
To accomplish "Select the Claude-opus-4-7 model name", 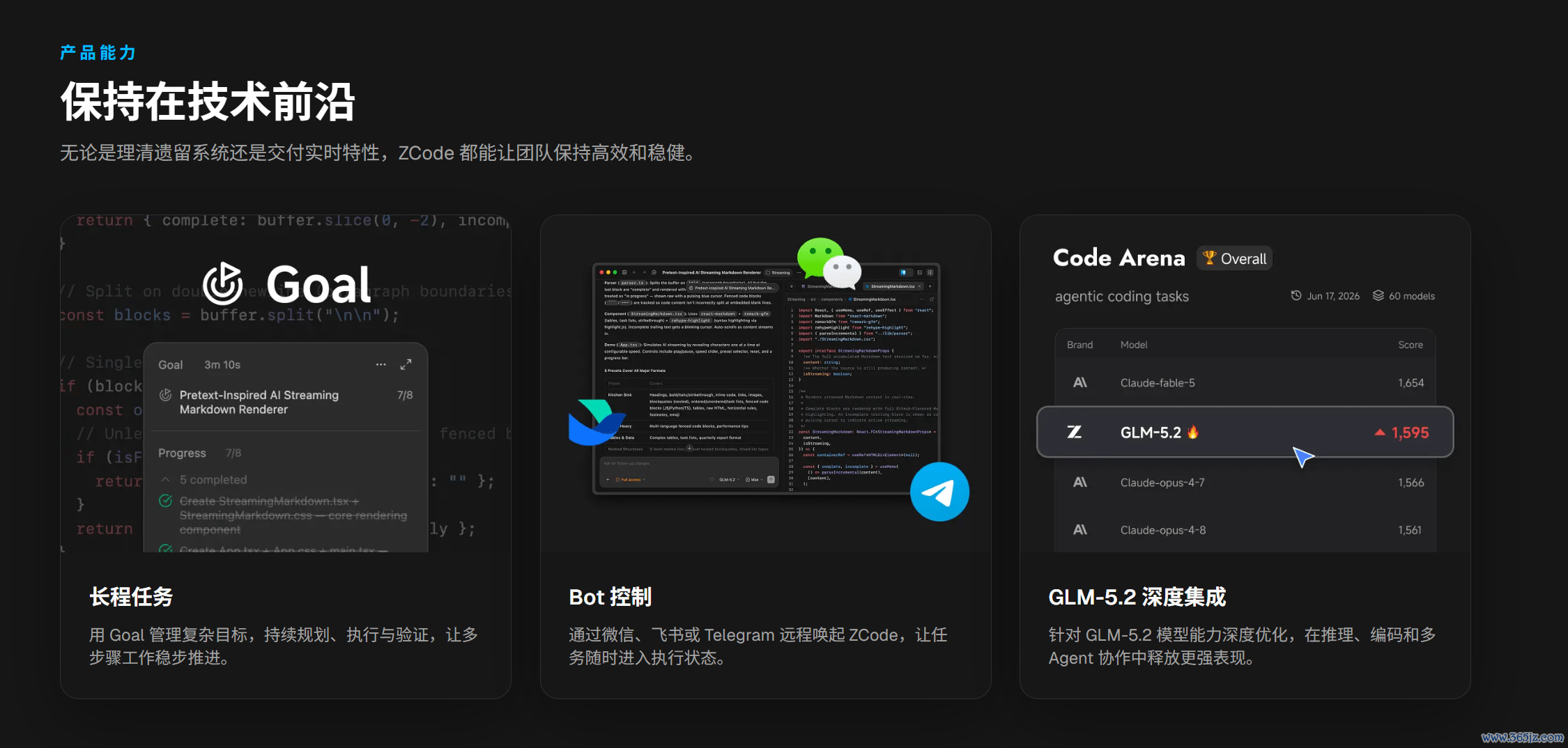I will tap(1162, 482).
